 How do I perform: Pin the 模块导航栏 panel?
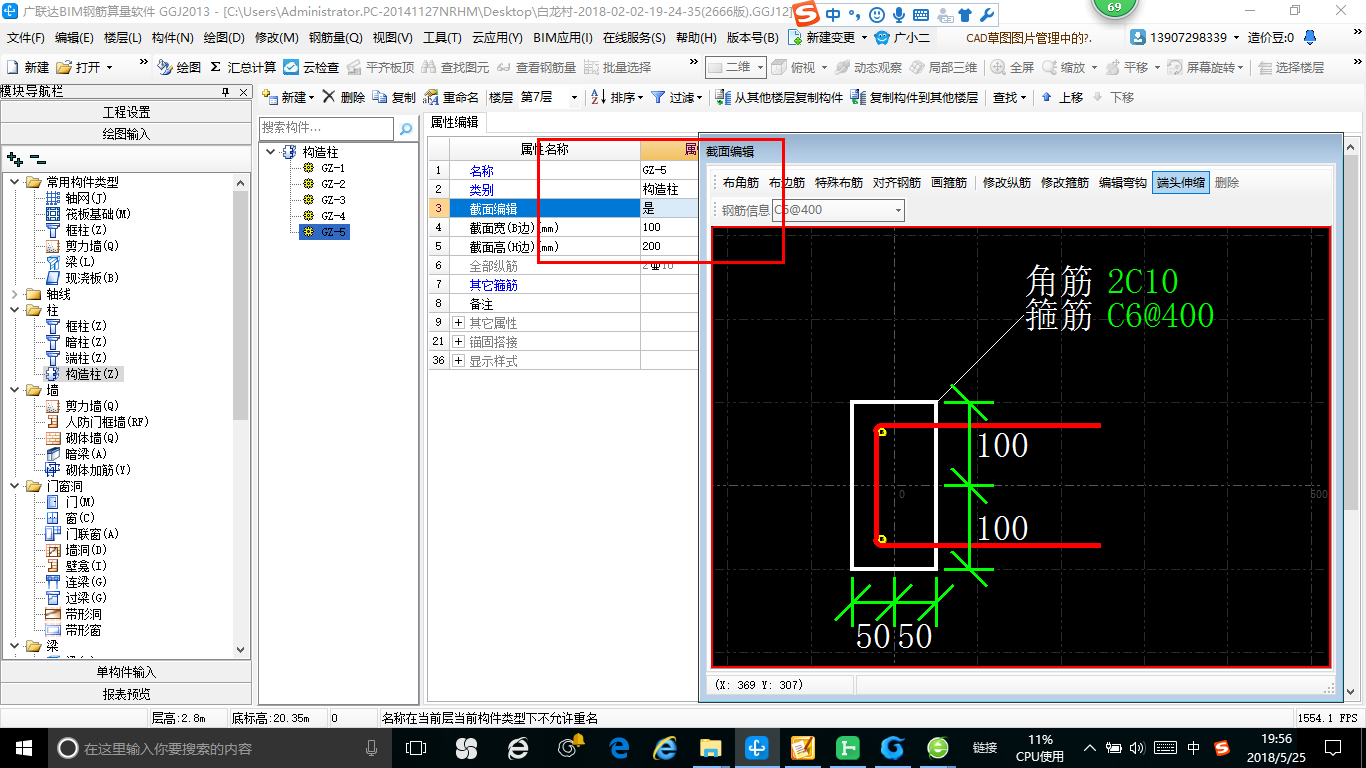[x=225, y=92]
